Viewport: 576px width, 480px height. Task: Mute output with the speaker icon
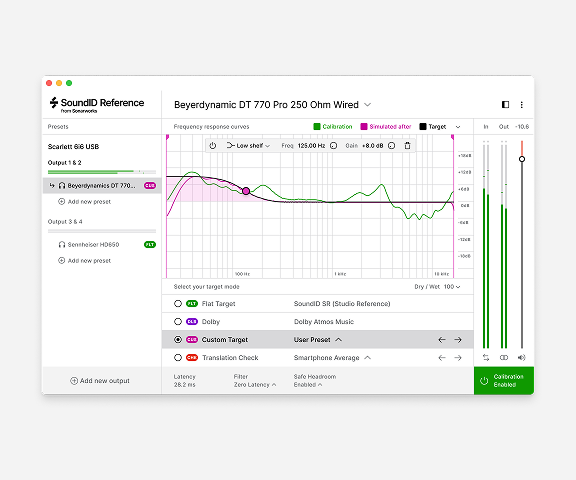[521, 358]
